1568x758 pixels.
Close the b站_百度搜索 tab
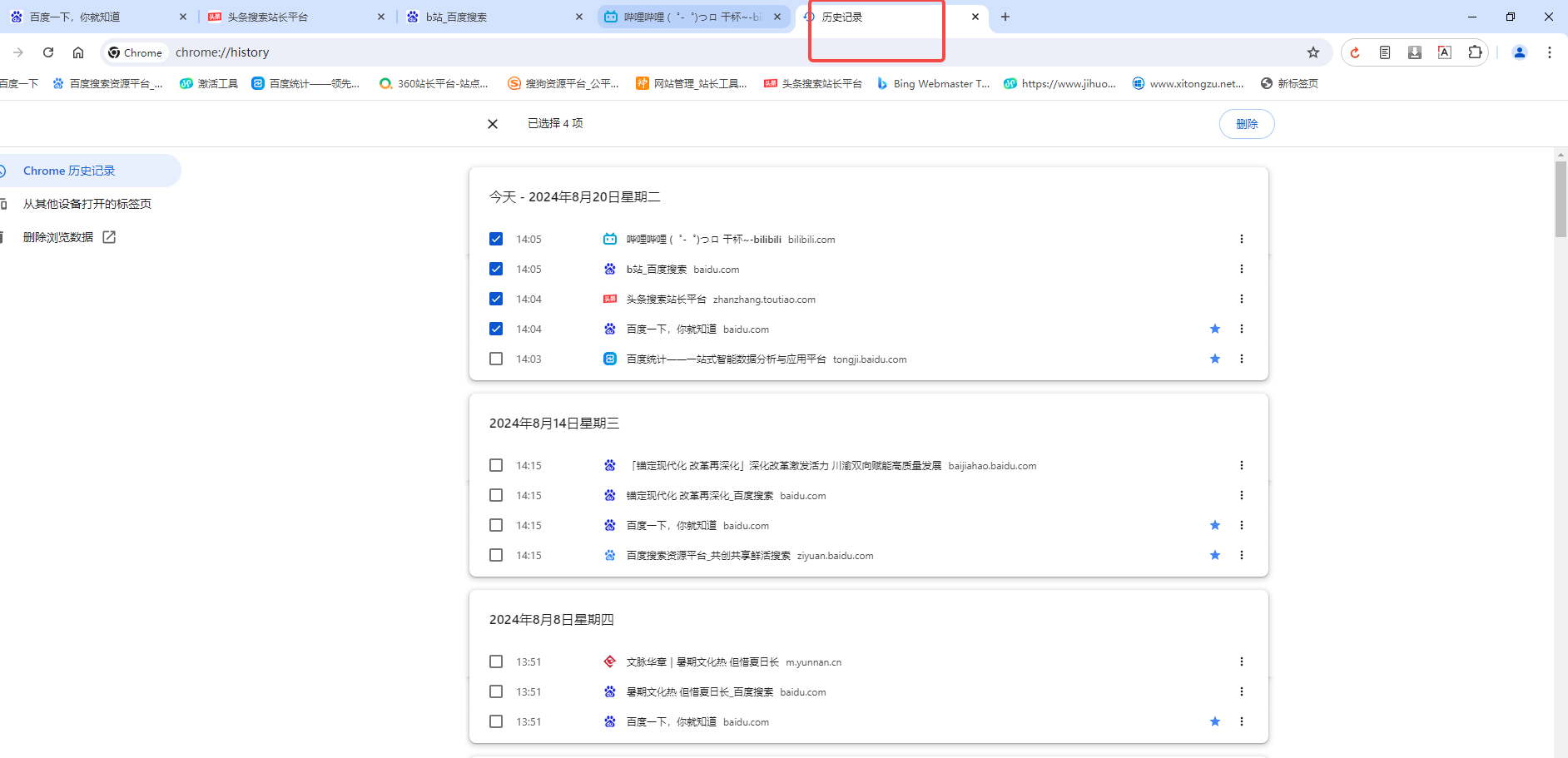[579, 17]
